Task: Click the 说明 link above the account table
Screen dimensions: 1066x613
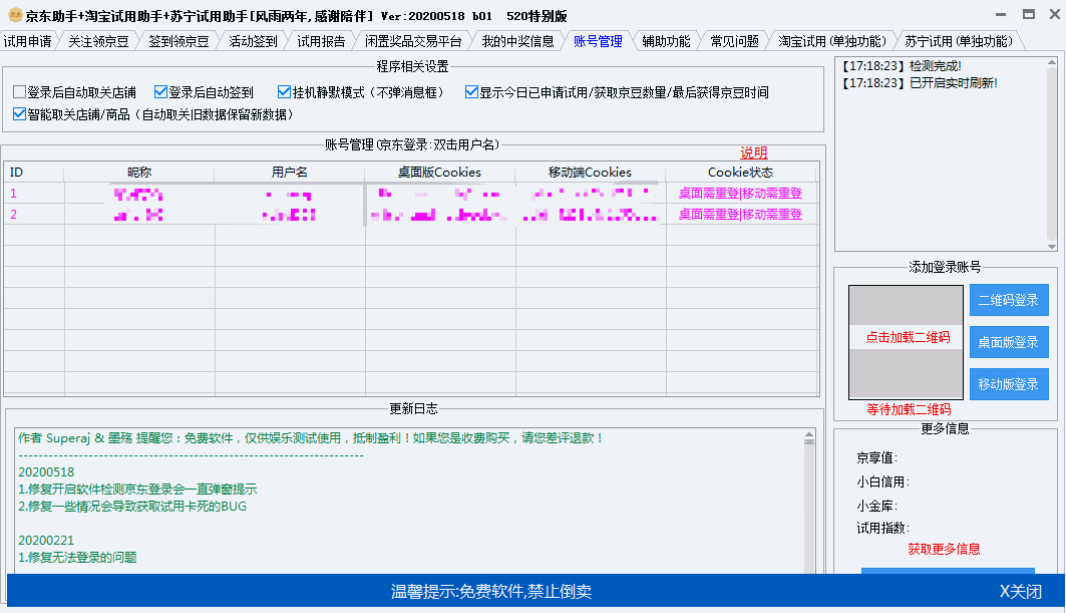Action: pyautogui.click(x=752, y=153)
